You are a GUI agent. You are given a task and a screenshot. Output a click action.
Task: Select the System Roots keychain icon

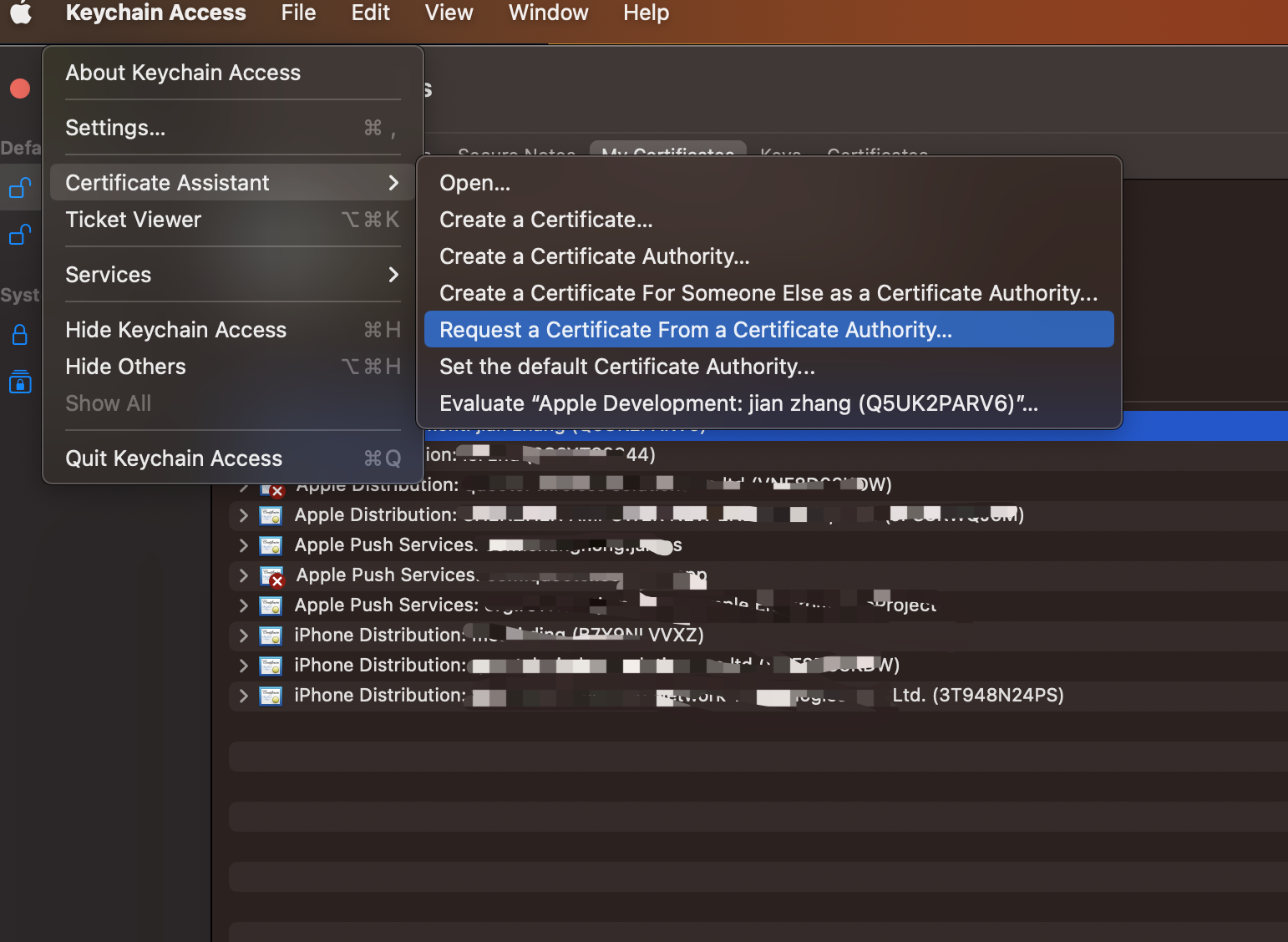(x=20, y=382)
